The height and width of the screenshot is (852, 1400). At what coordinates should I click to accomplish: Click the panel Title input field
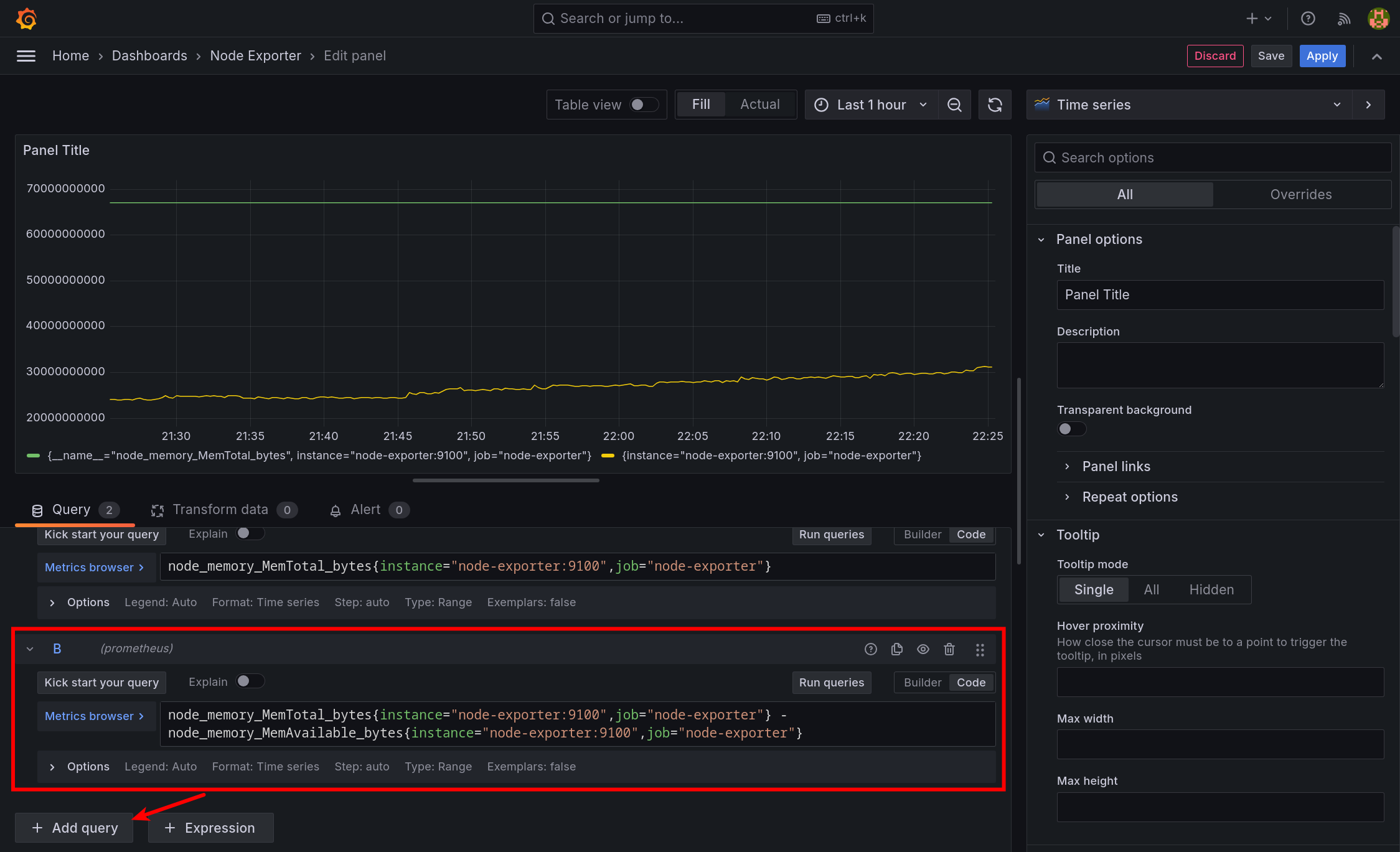point(1220,295)
